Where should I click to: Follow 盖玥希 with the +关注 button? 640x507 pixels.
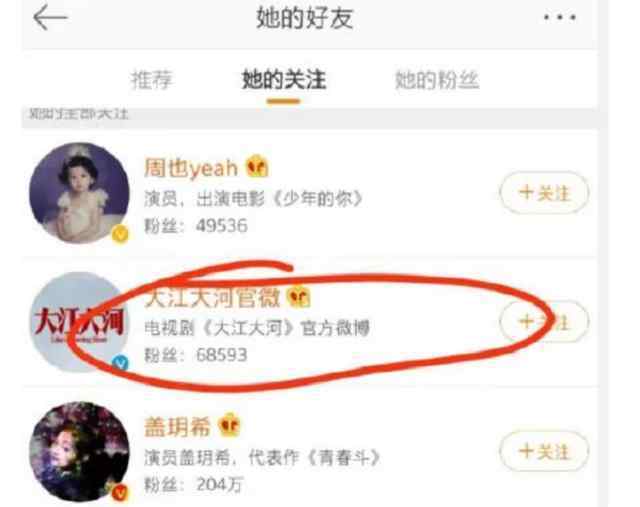coord(544,451)
